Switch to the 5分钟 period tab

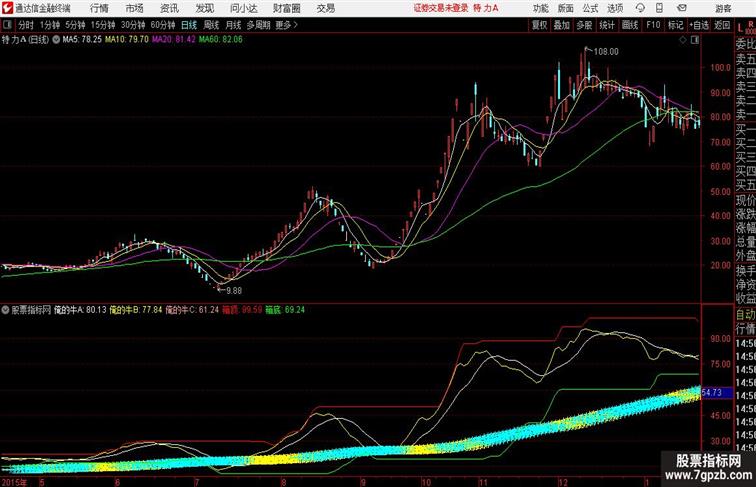pos(75,25)
